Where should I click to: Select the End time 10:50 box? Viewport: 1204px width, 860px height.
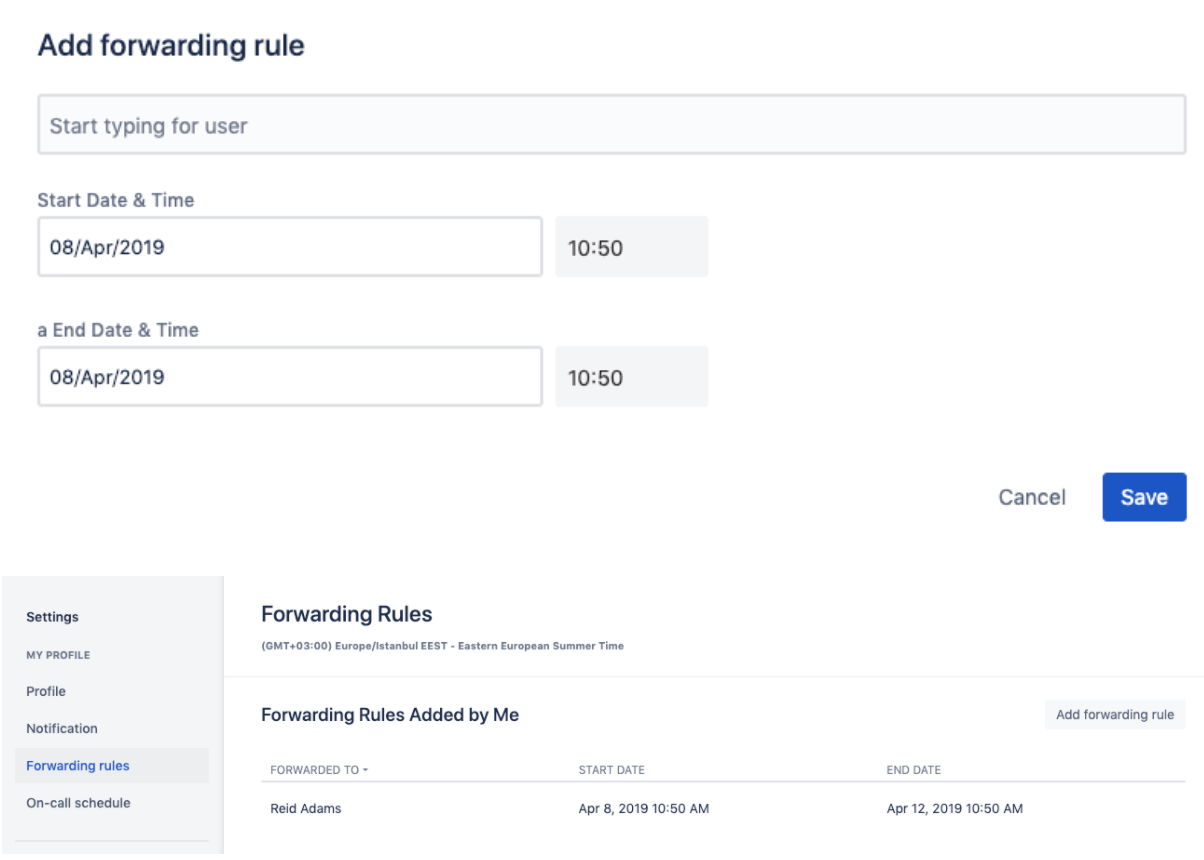[631, 377]
